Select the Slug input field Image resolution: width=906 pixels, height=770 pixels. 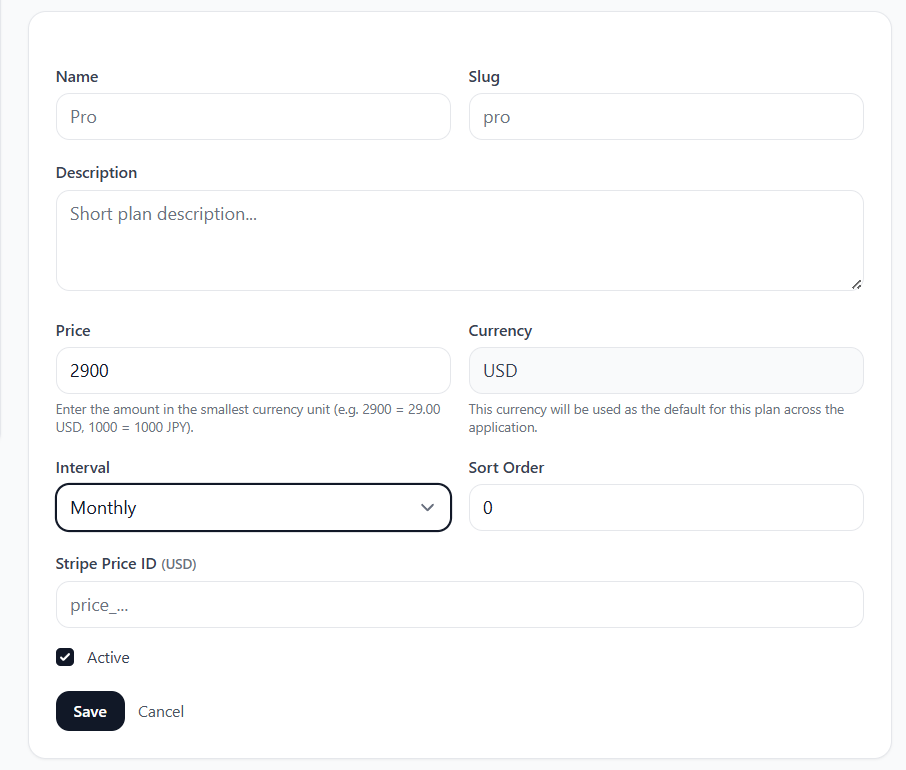coord(666,116)
